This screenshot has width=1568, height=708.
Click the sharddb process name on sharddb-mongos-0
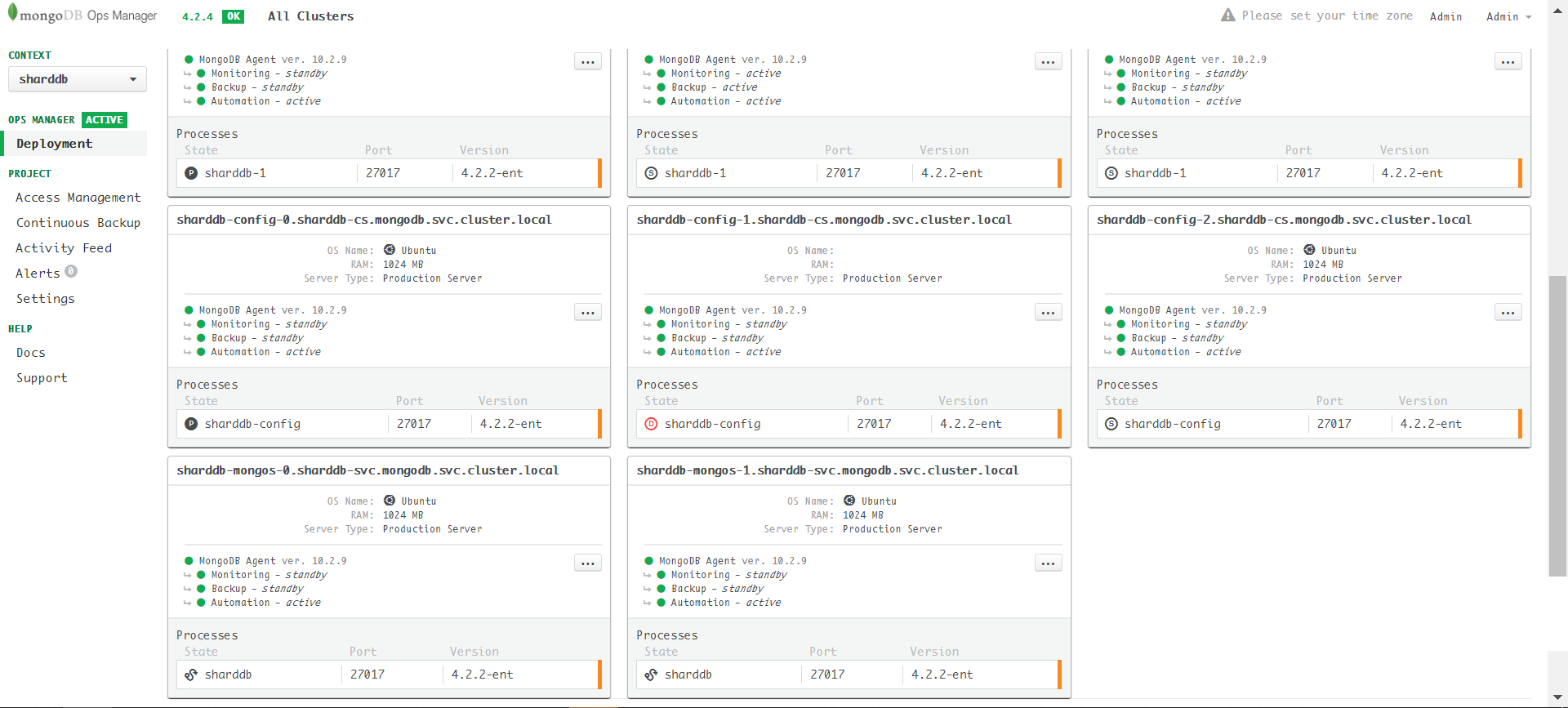[x=228, y=675]
